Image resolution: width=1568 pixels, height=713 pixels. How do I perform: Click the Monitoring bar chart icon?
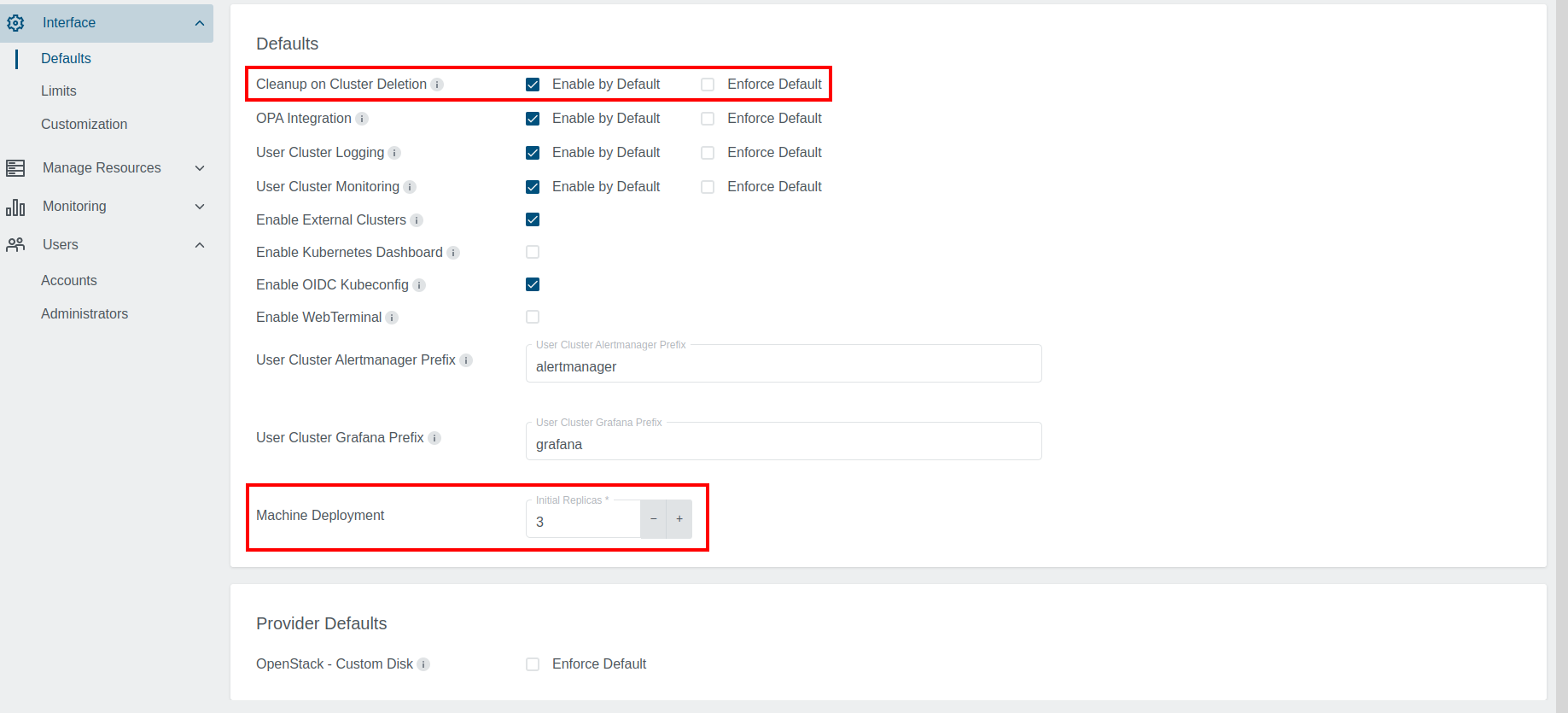click(15, 207)
